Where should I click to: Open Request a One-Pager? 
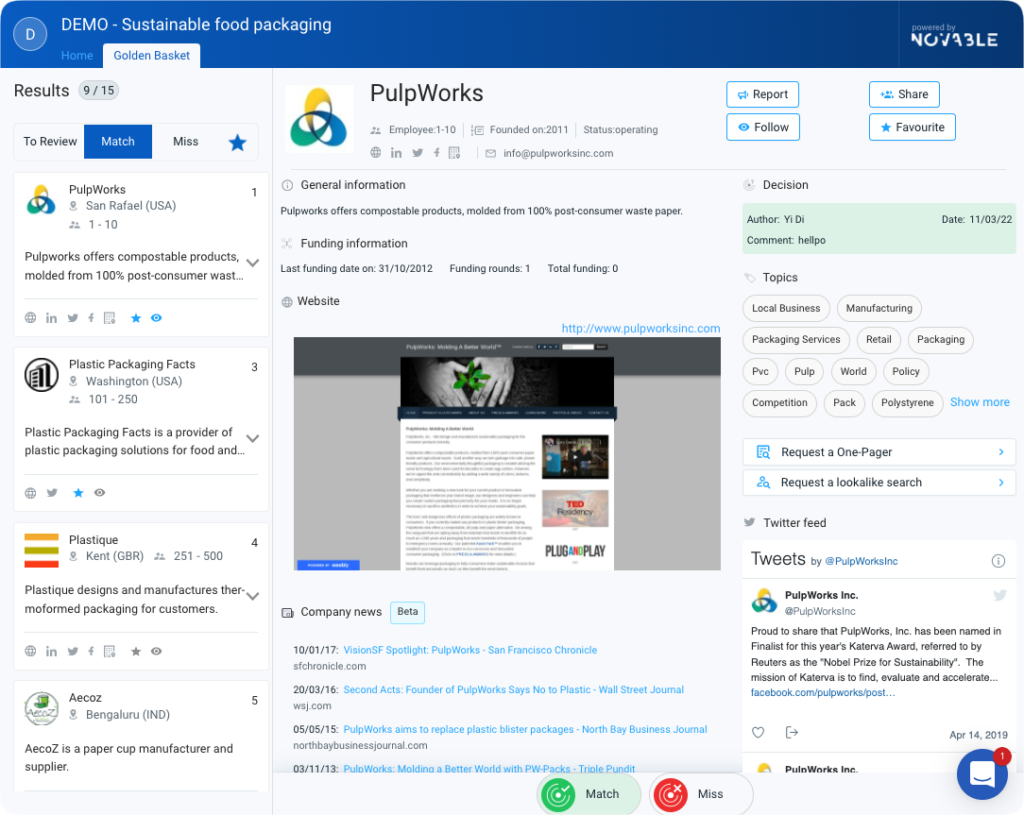pos(879,452)
